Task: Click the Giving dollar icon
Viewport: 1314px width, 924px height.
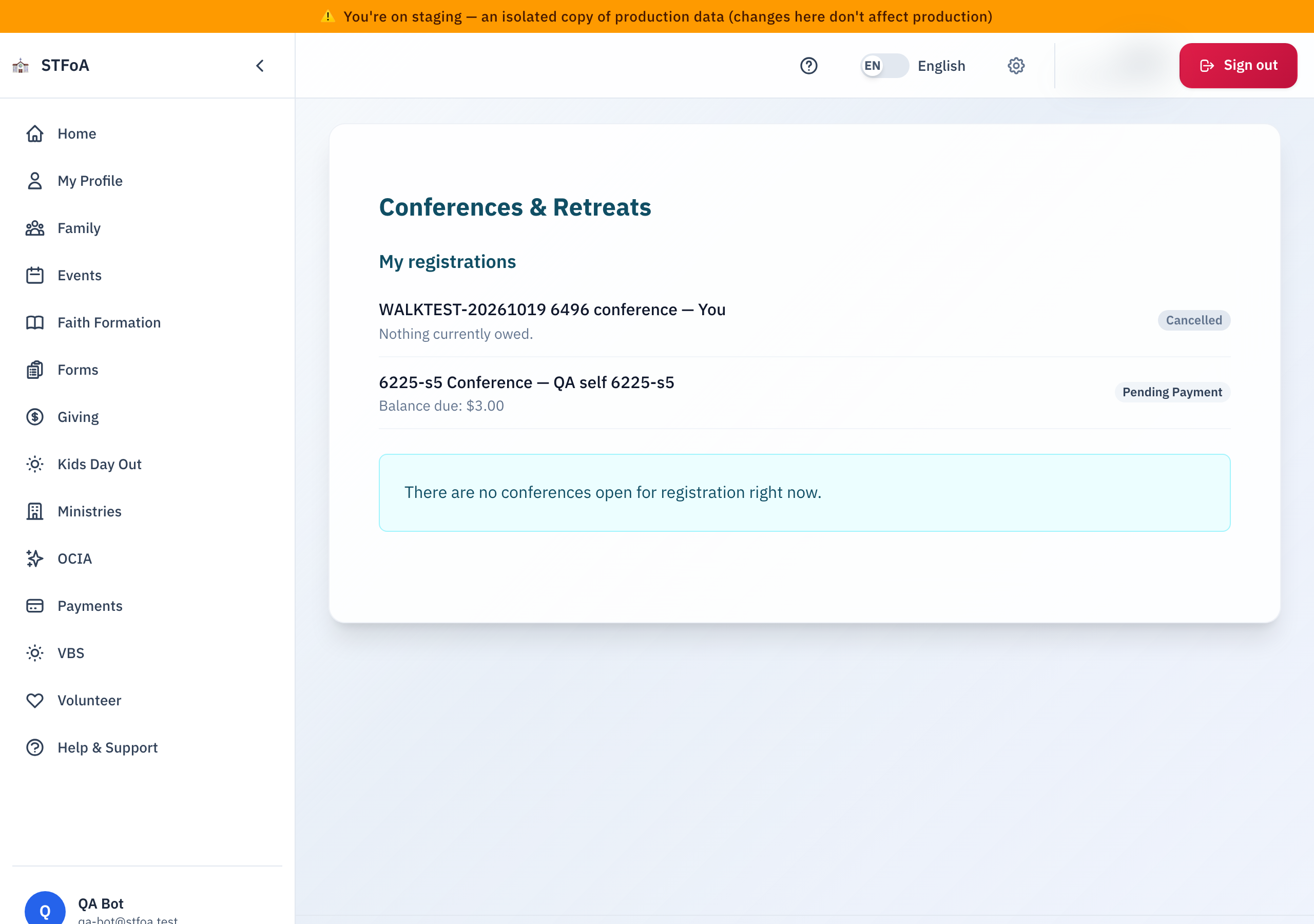Action: pos(35,417)
